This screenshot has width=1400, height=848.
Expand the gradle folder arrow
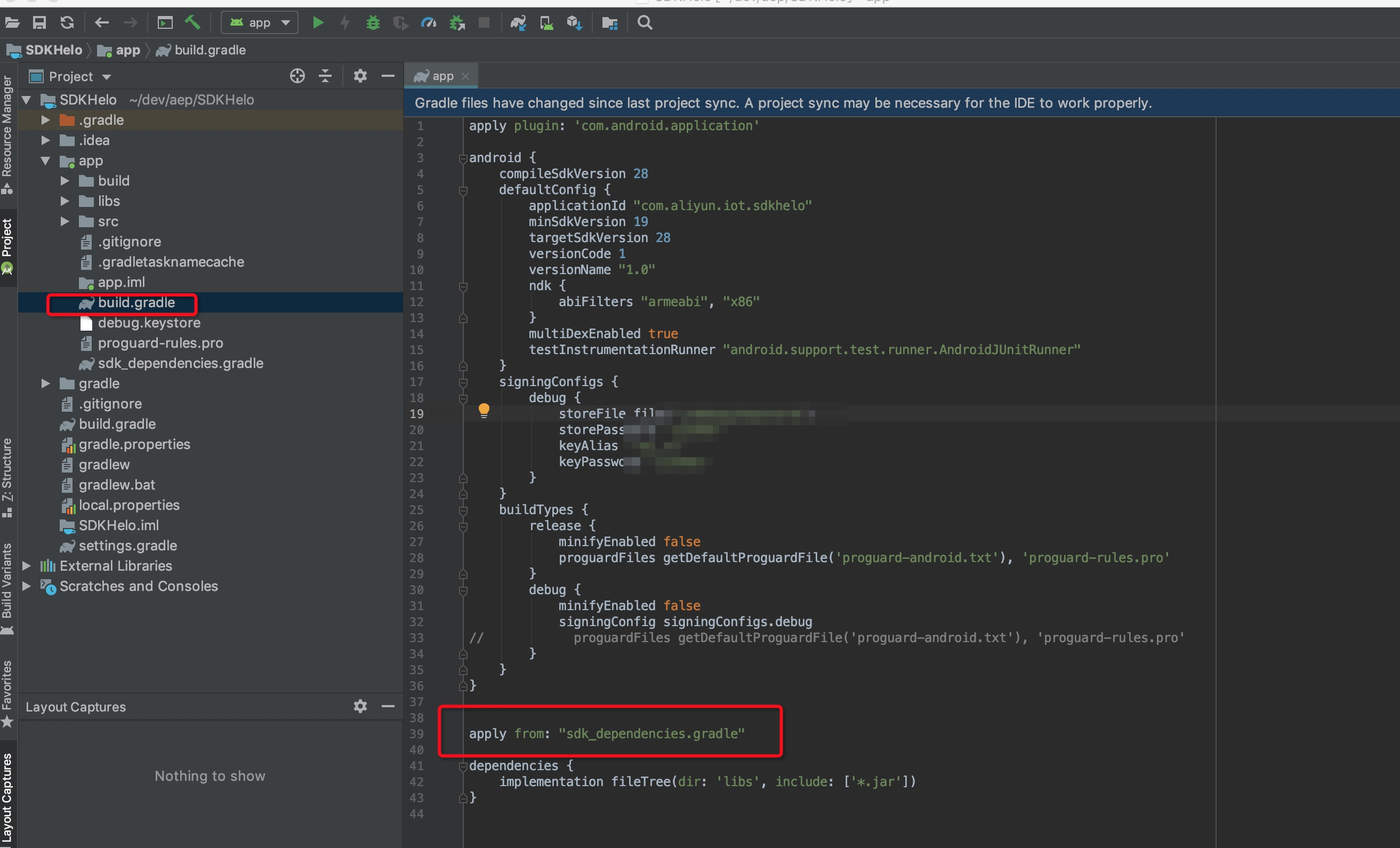pyautogui.click(x=45, y=383)
